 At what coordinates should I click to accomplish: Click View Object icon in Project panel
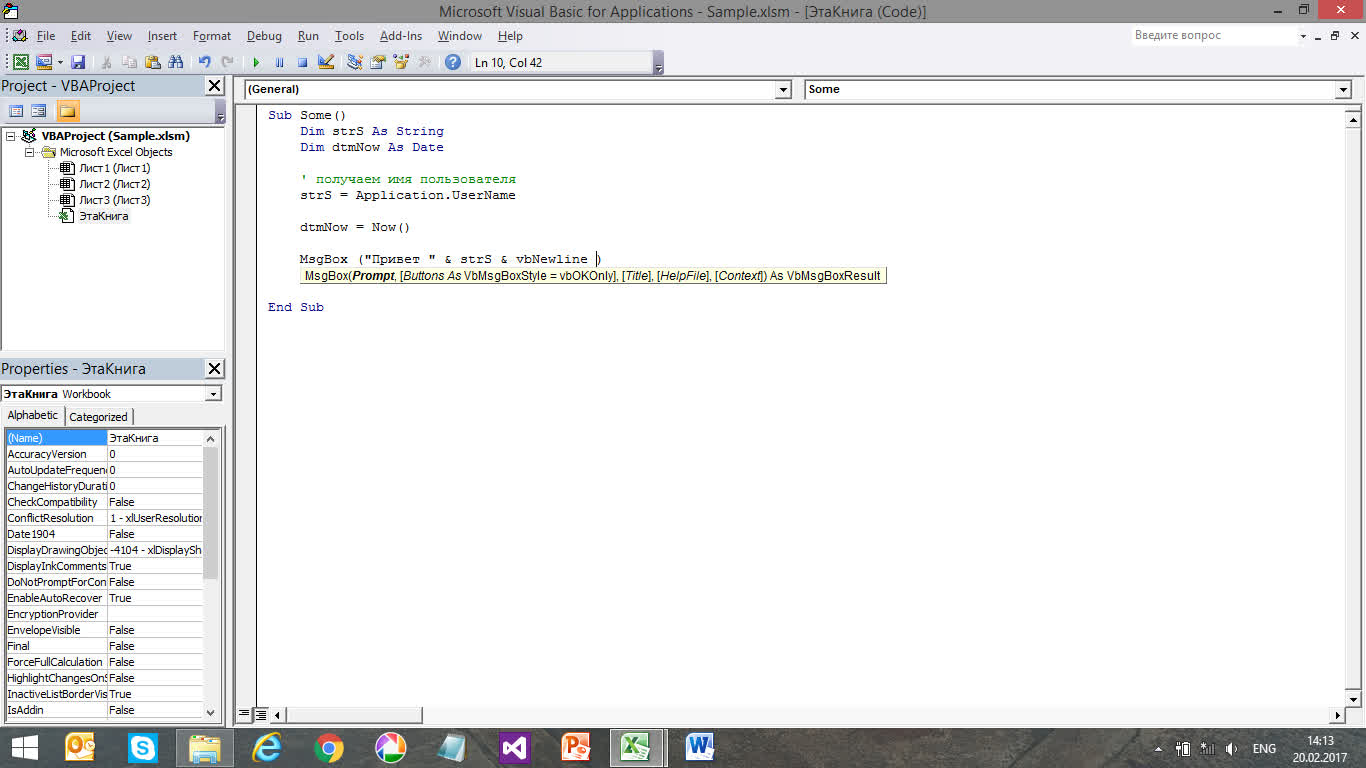click(x=38, y=111)
